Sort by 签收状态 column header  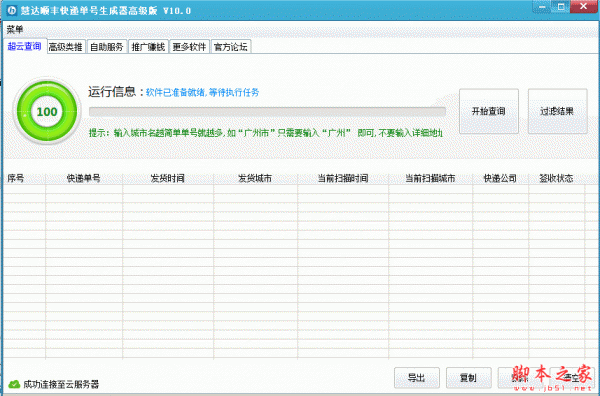[556, 178]
